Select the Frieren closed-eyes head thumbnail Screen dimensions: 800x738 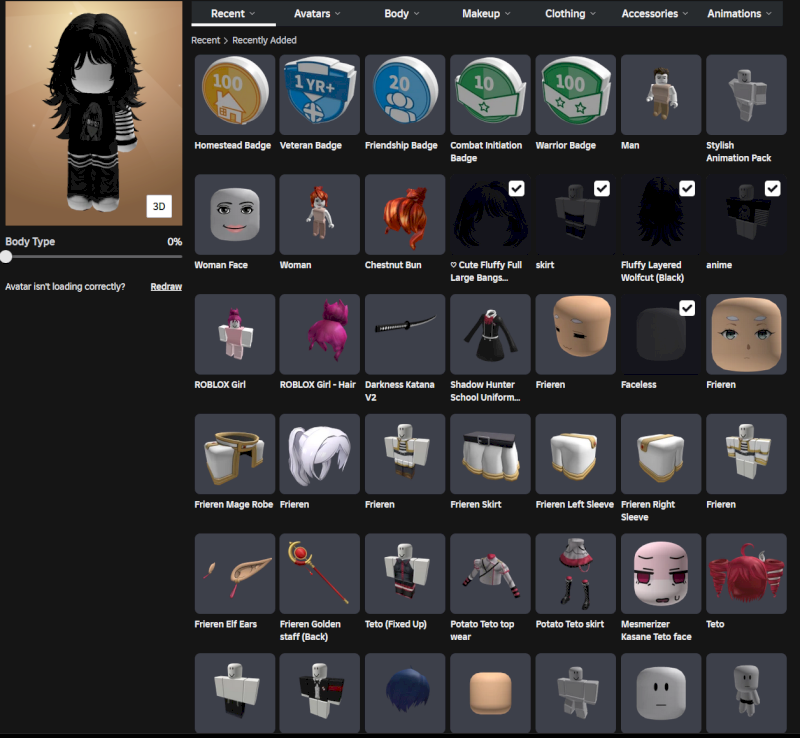coord(576,334)
